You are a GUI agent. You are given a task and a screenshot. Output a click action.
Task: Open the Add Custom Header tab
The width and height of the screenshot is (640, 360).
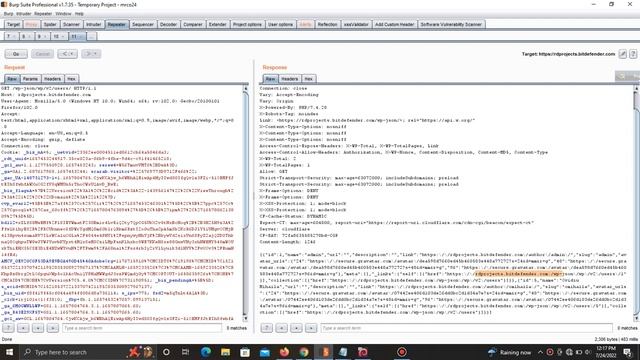pos(394,24)
